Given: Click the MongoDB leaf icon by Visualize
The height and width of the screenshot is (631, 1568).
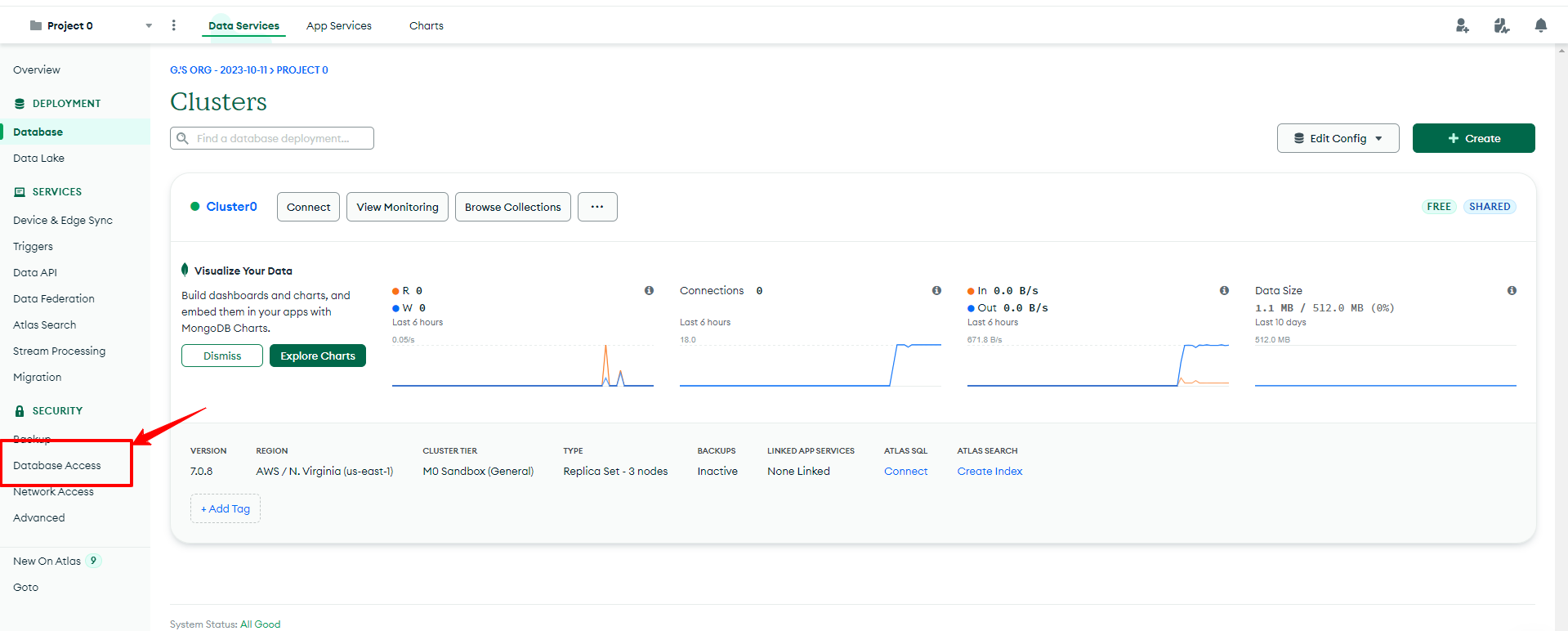Looking at the screenshot, I should 185,270.
